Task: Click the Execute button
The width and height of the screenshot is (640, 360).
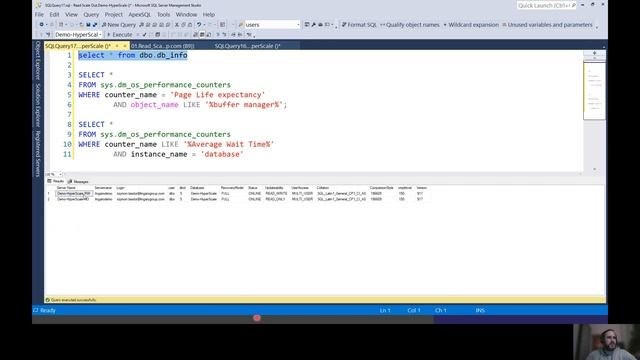Action: coord(119,35)
